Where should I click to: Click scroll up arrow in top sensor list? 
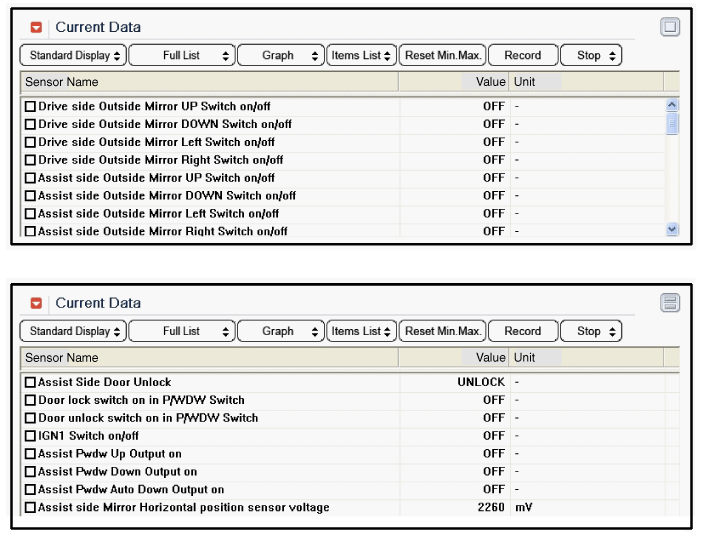[x=671, y=105]
